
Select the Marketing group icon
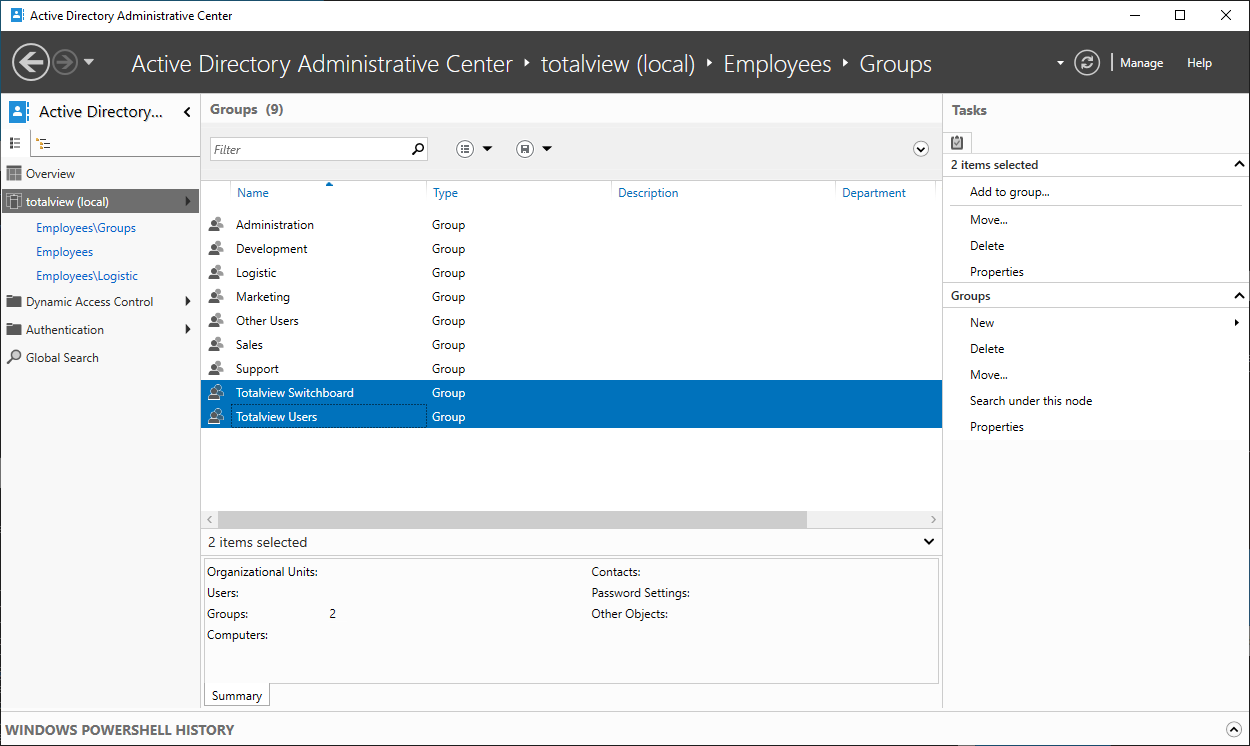point(215,297)
